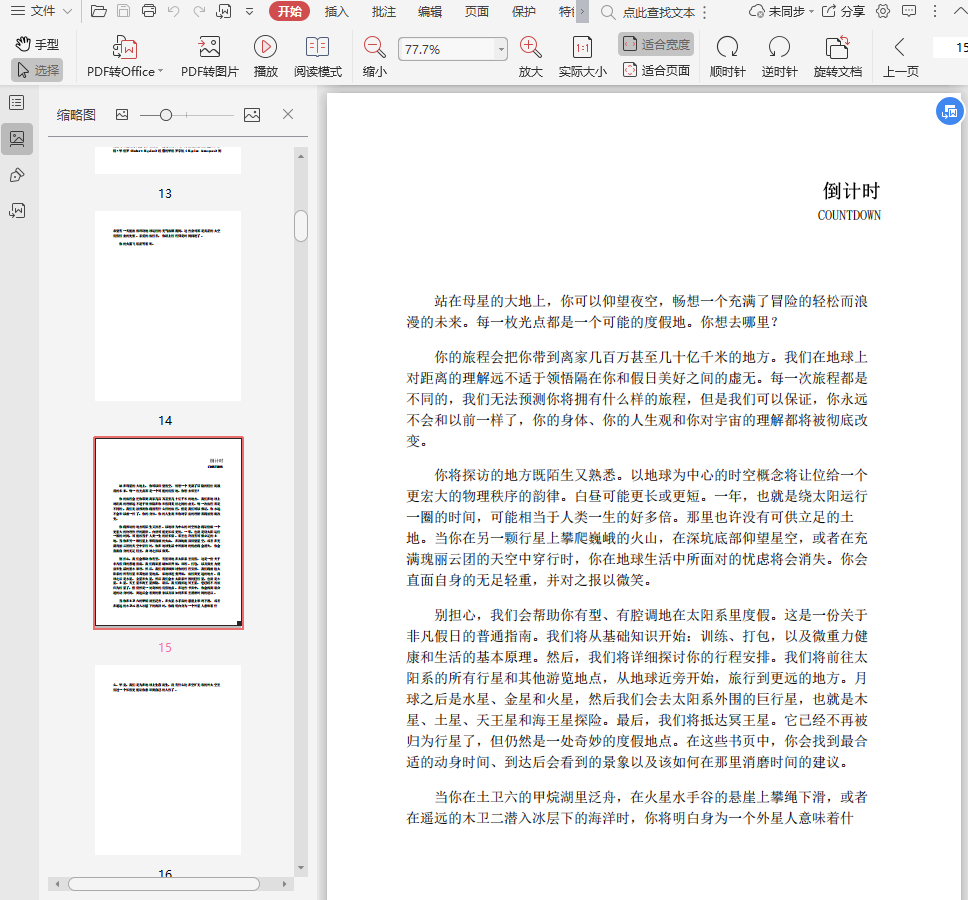Click the redo arrow icon

point(199,11)
